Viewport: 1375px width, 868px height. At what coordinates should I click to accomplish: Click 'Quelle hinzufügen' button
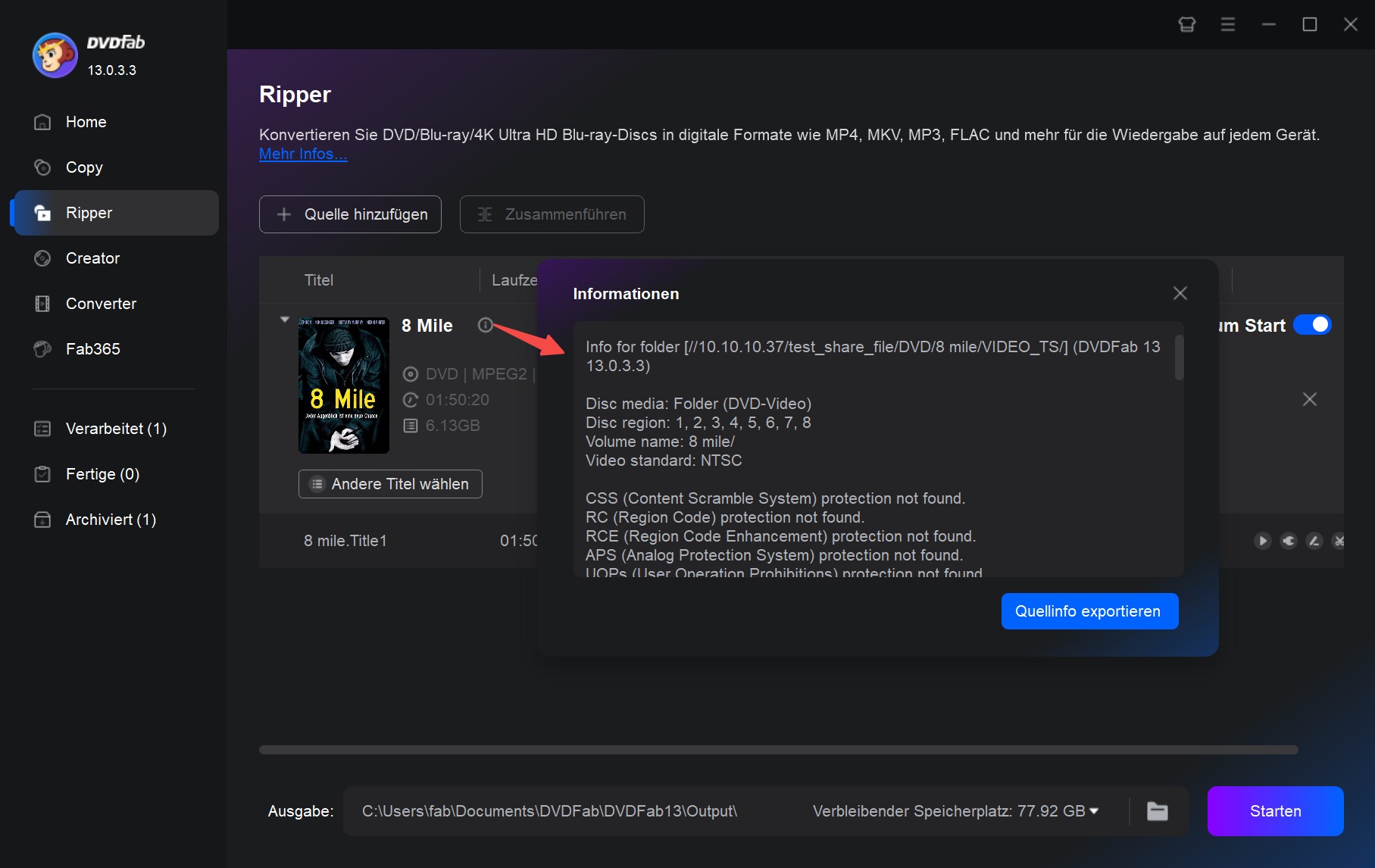[x=350, y=214]
